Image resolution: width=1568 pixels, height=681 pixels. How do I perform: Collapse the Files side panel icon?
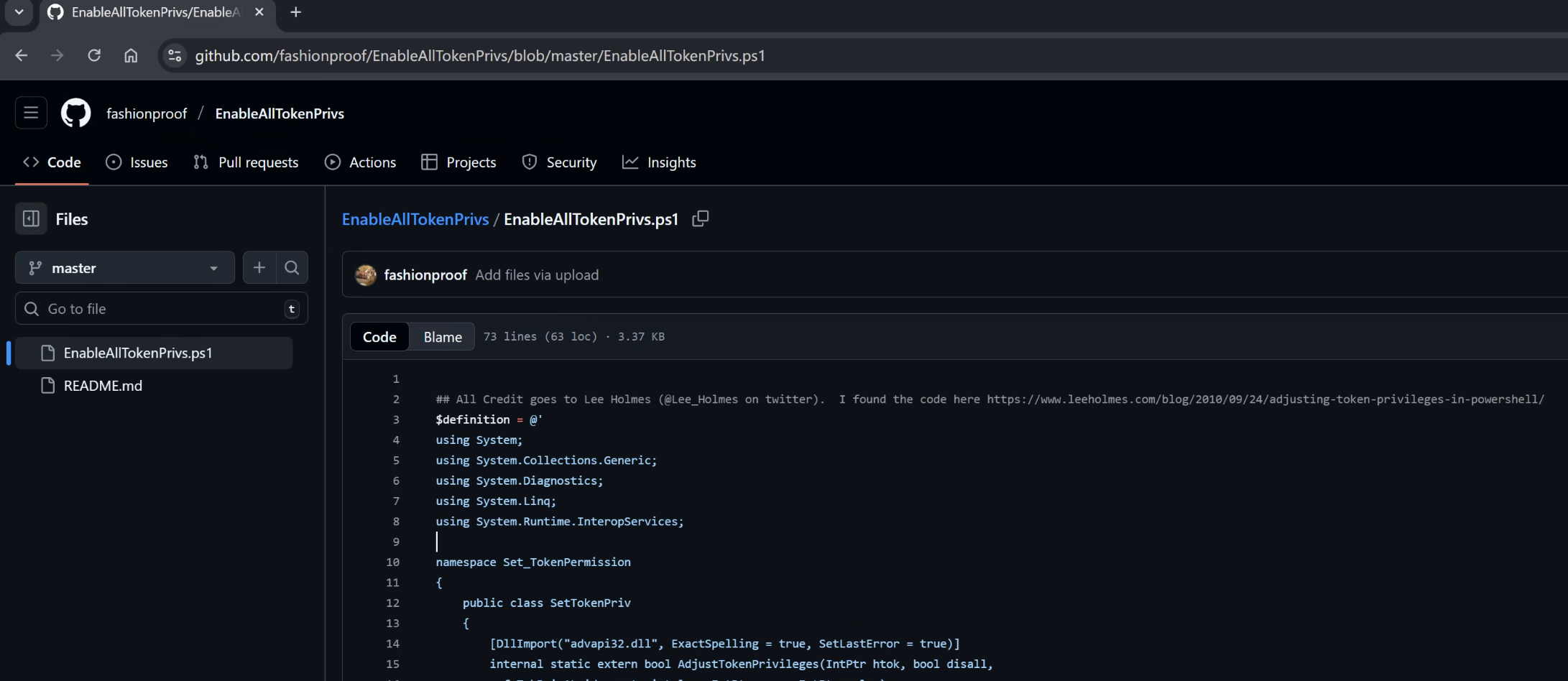click(x=31, y=219)
